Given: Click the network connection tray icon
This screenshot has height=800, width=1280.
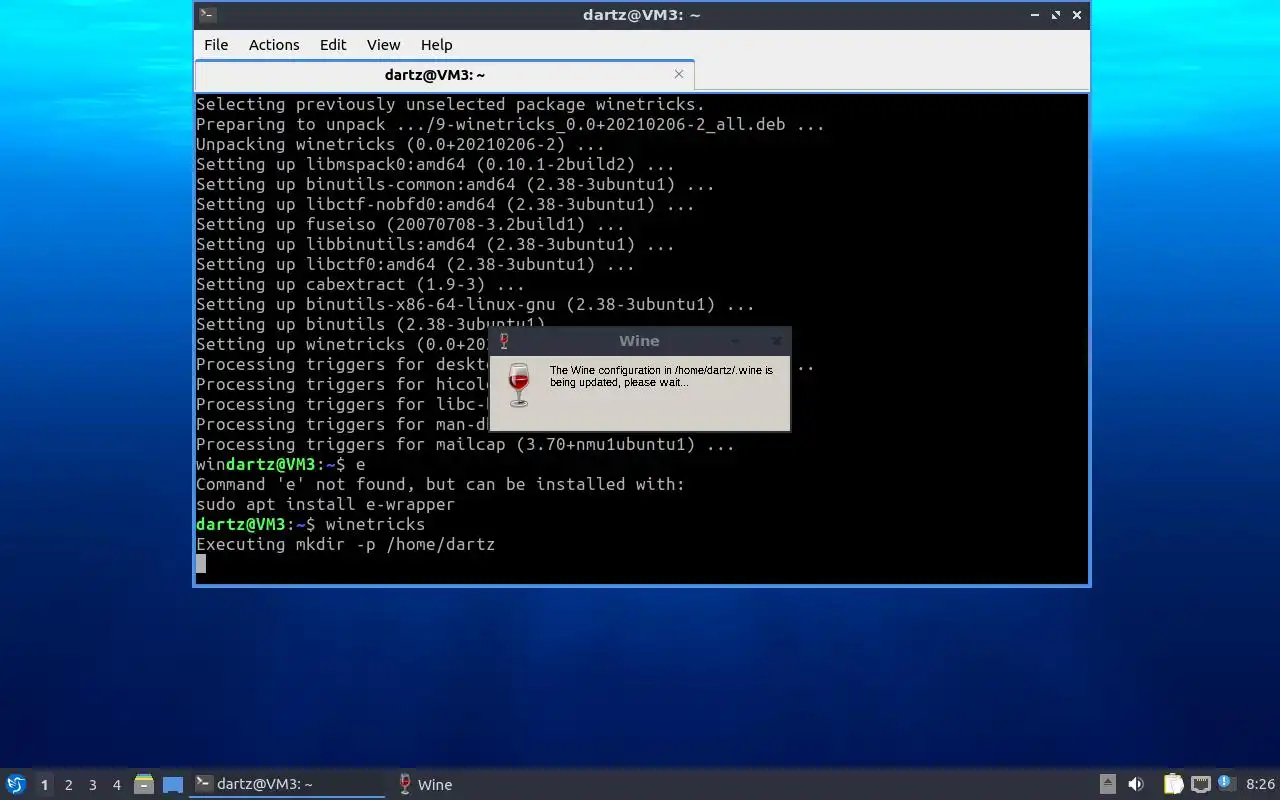Looking at the screenshot, I should [1200, 784].
